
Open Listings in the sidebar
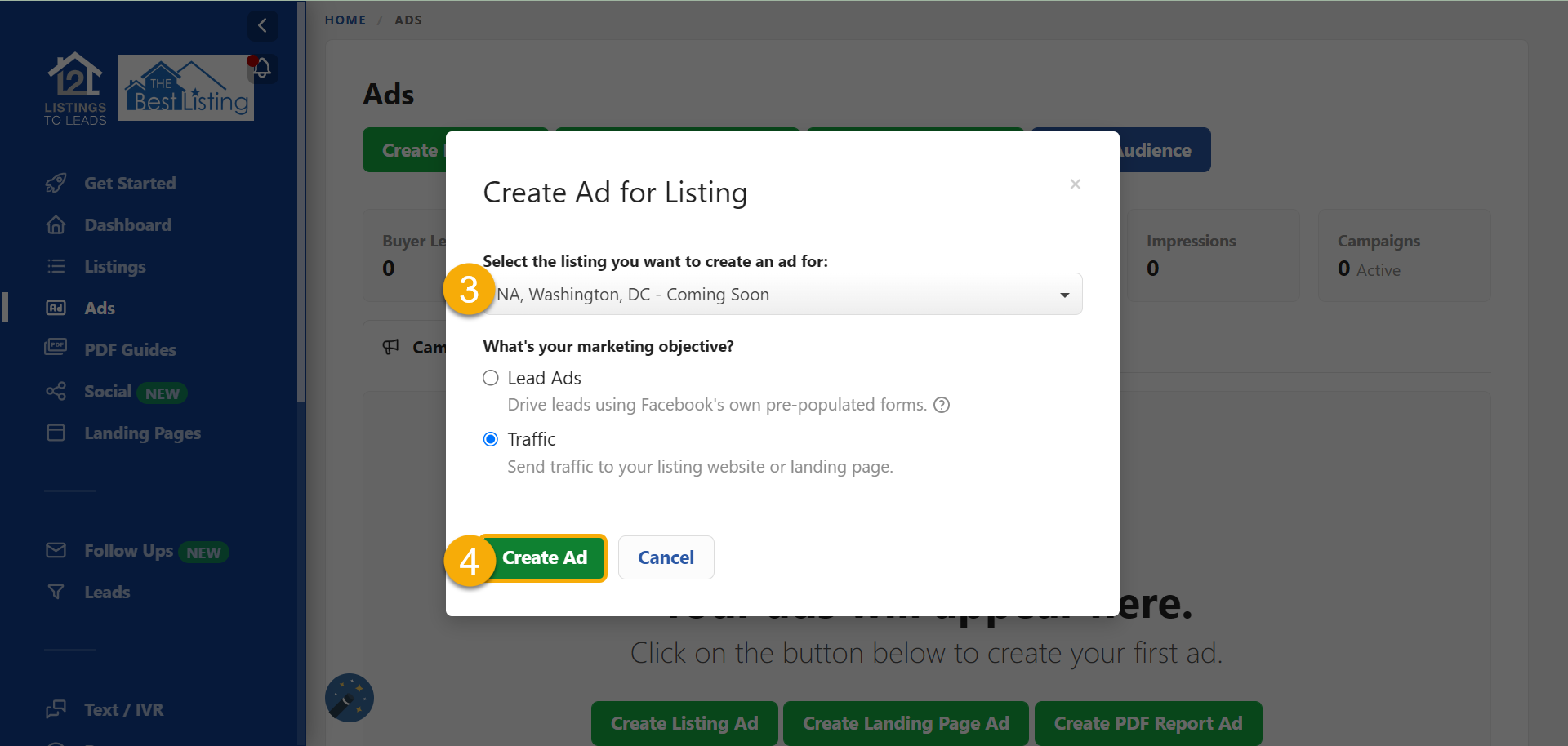(x=114, y=267)
